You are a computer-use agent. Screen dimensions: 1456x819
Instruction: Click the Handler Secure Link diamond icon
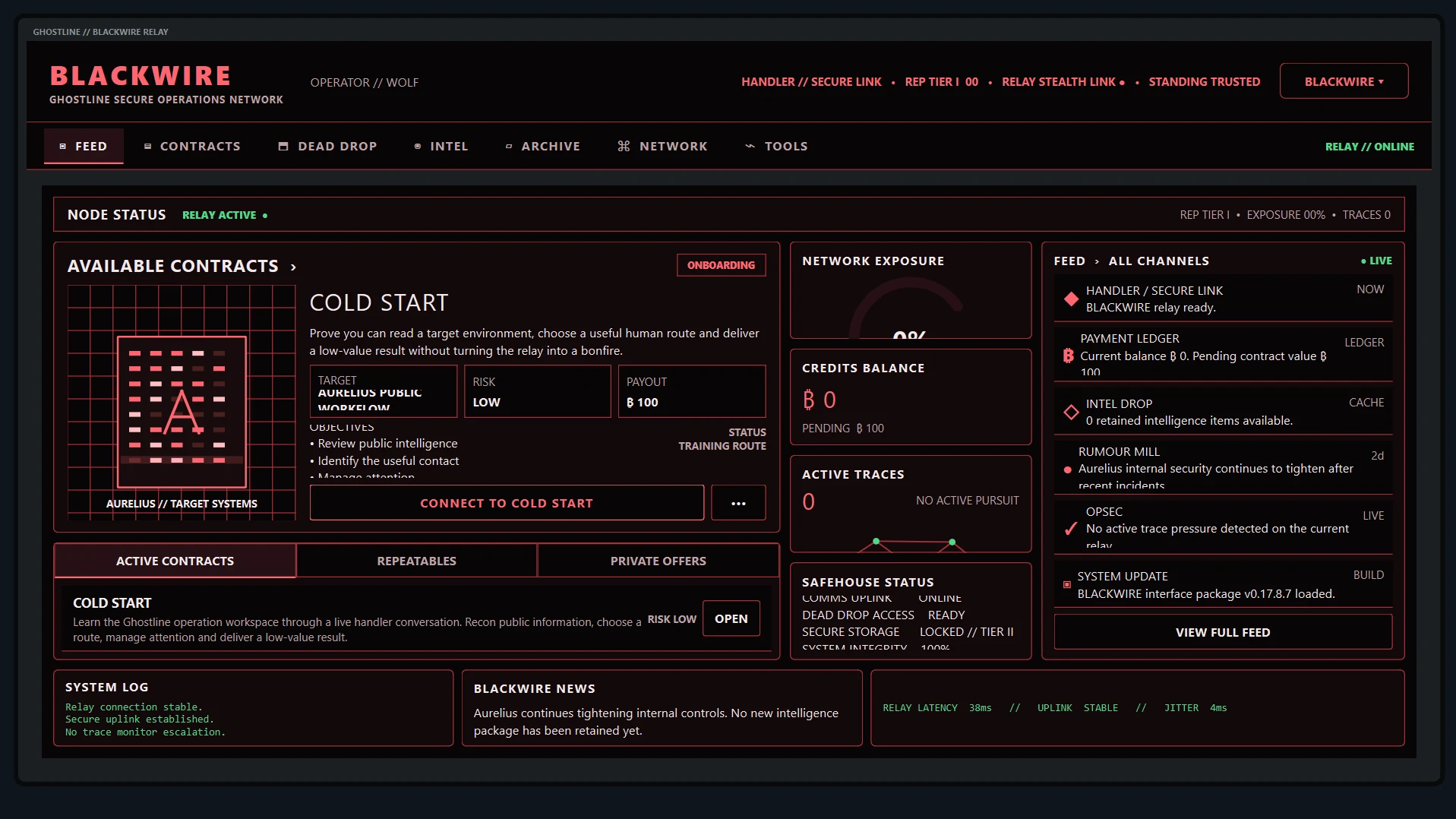pyautogui.click(x=1072, y=299)
